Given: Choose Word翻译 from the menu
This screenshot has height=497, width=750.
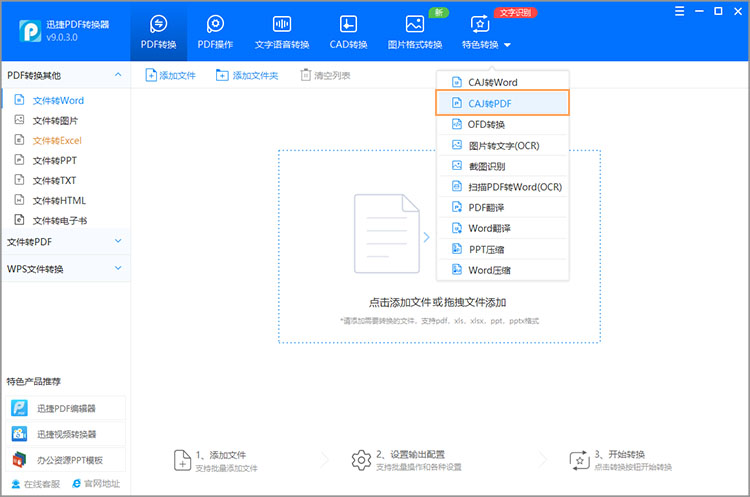Looking at the screenshot, I should click(x=502, y=228).
